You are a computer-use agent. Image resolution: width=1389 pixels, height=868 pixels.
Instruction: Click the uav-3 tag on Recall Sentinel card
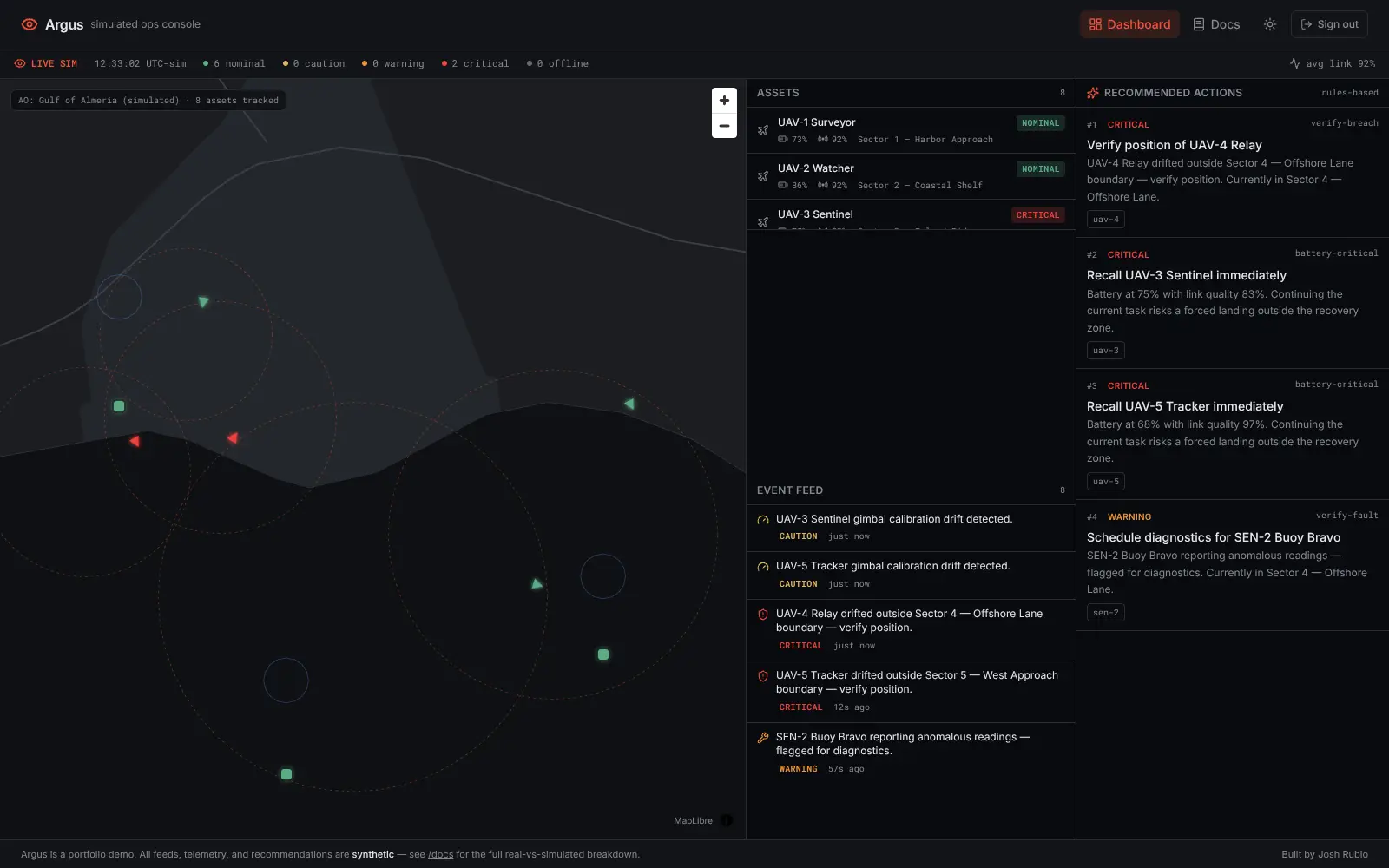1106,351
